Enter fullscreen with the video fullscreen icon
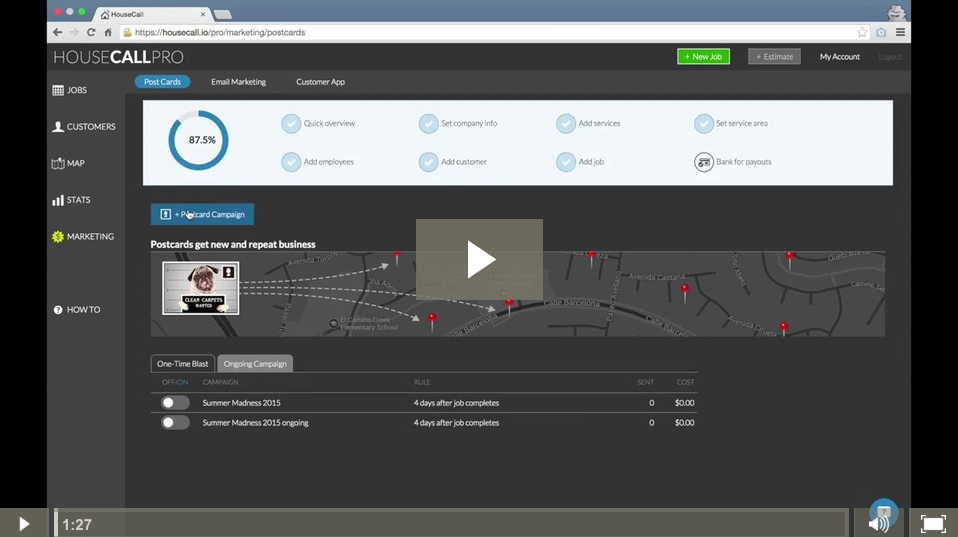This screenshot has height=537, width=958. (x=933, y=524)
